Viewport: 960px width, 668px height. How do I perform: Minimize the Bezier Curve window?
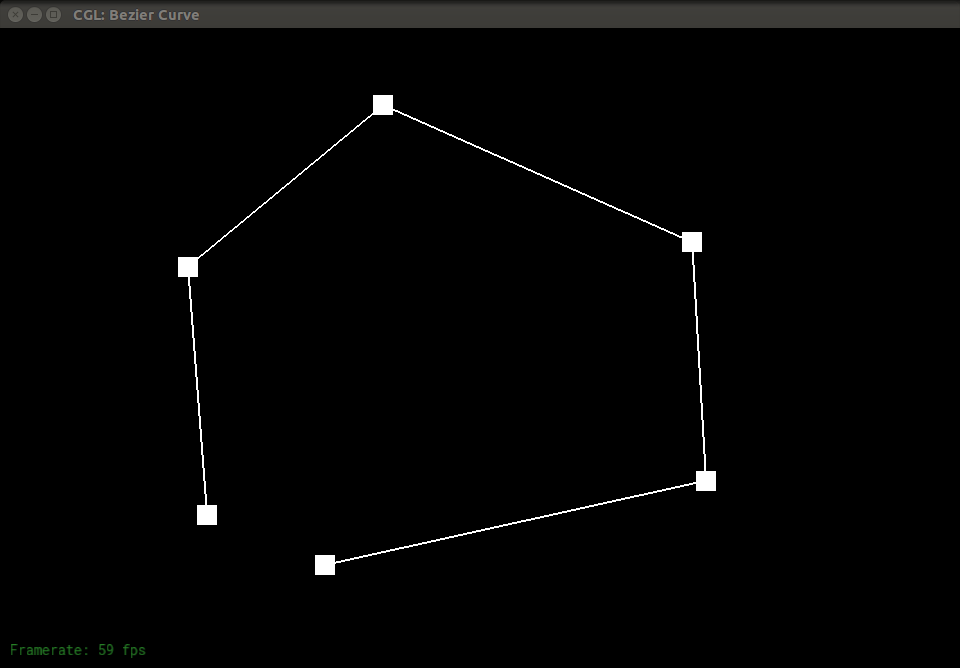(x=35, y=14)
